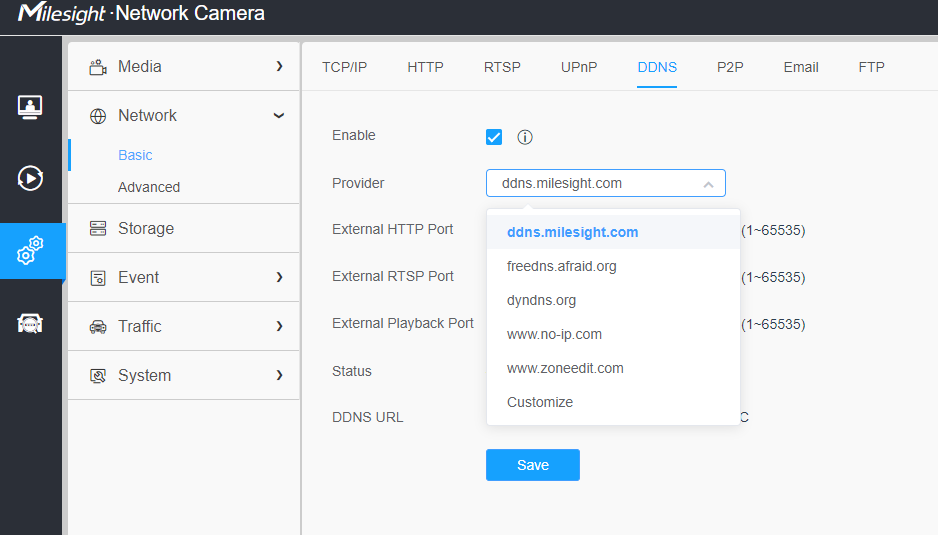Open the Playback sidebar icon
938x535 pixels.
(x=30, y=178)
